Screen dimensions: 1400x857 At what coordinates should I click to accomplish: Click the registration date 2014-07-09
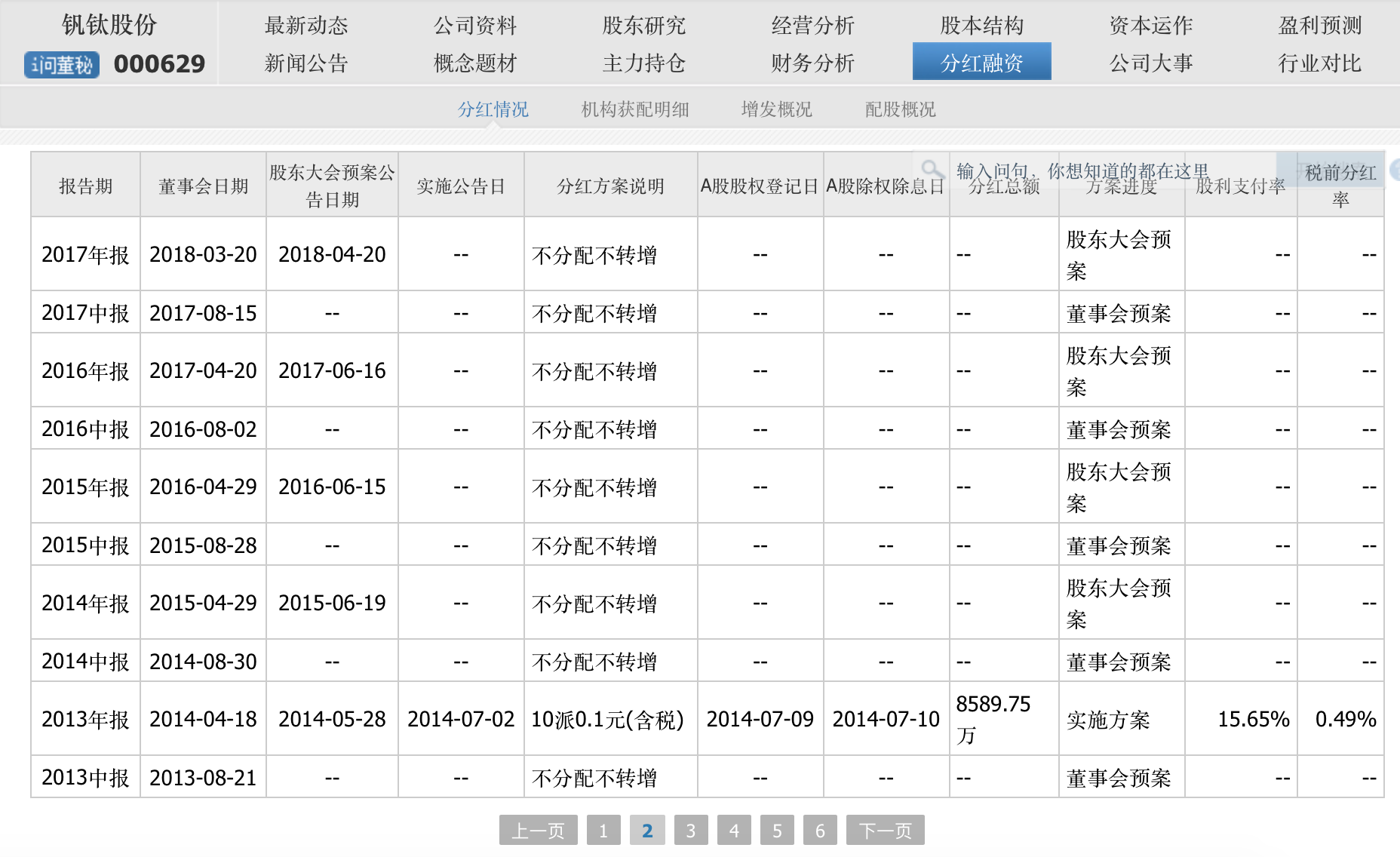point(760,719)
